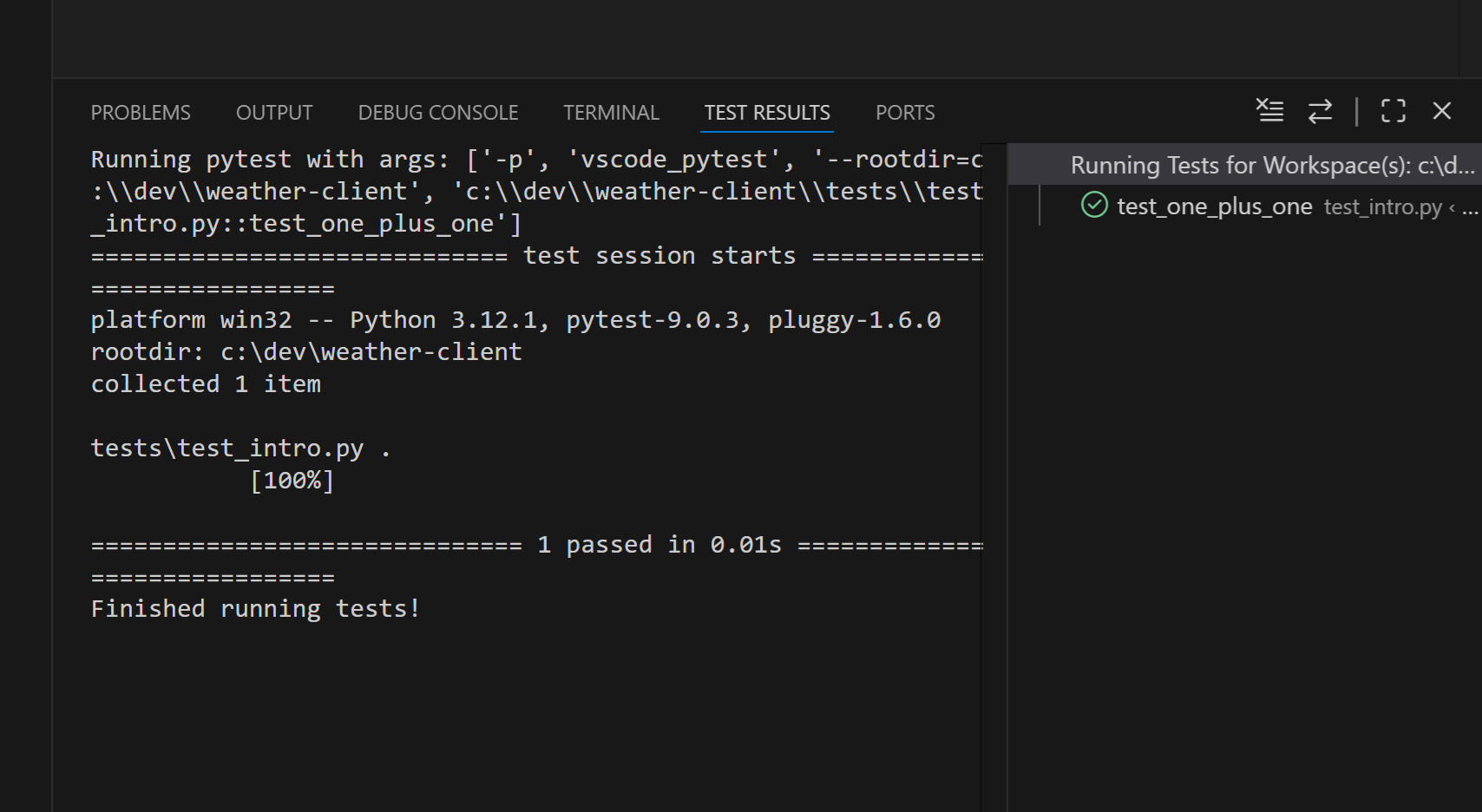Click the double-arrow swap icon in panel toolbar
The height and width of the screenshot is (812, 1482).
1320,111
